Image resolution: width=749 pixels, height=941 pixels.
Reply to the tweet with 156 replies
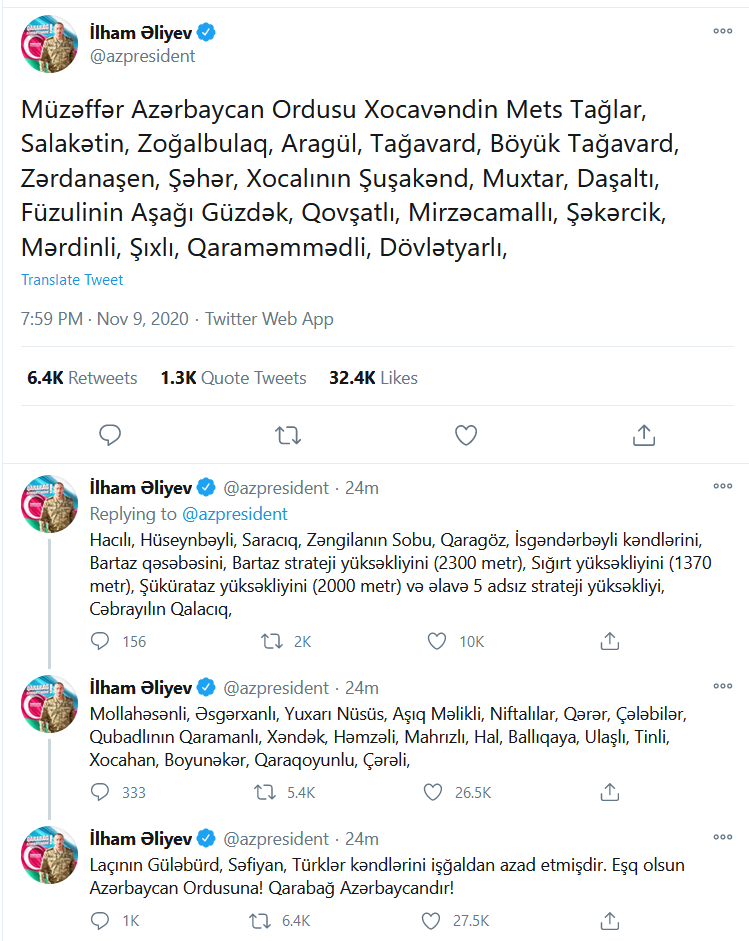coord(100,641)
